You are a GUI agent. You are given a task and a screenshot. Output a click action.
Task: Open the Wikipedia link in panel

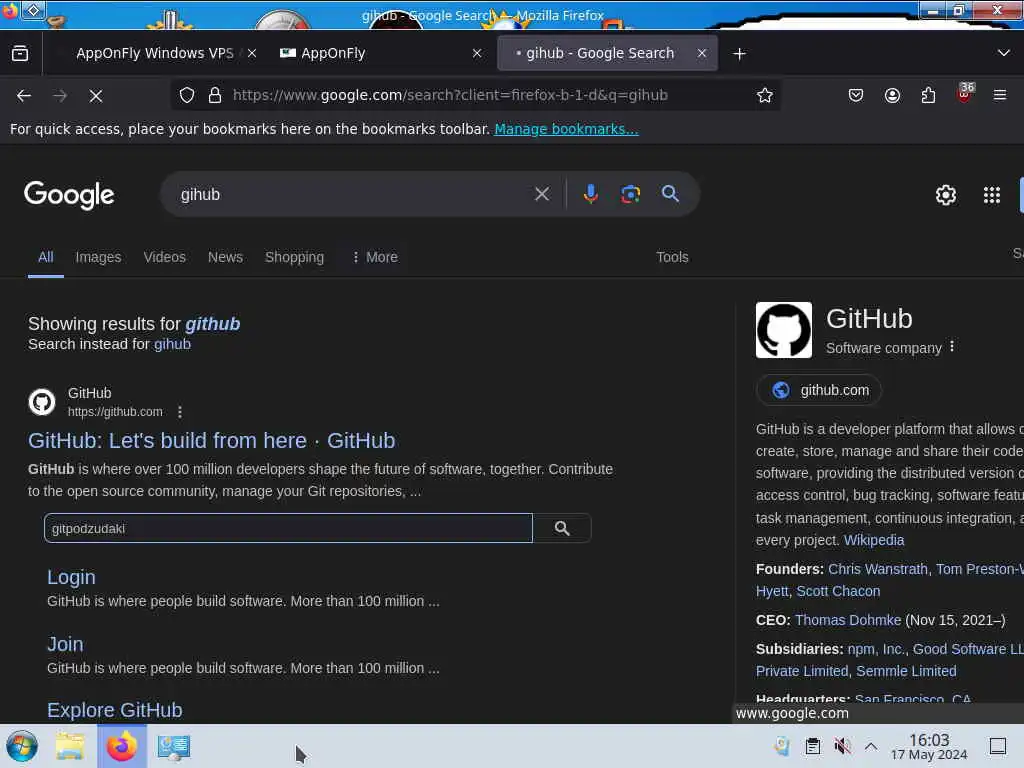874,540
